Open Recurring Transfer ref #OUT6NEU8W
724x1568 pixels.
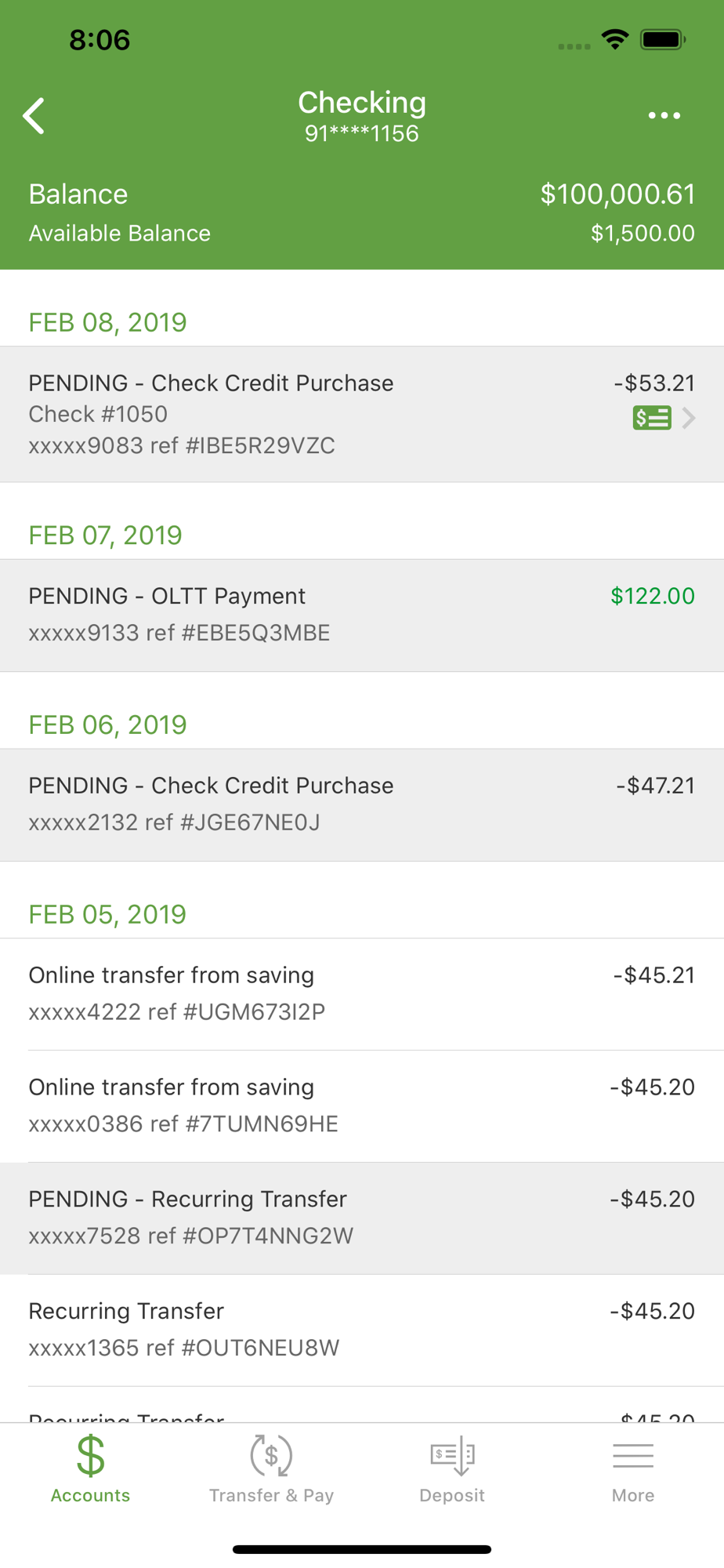(x=362, y=1330)
